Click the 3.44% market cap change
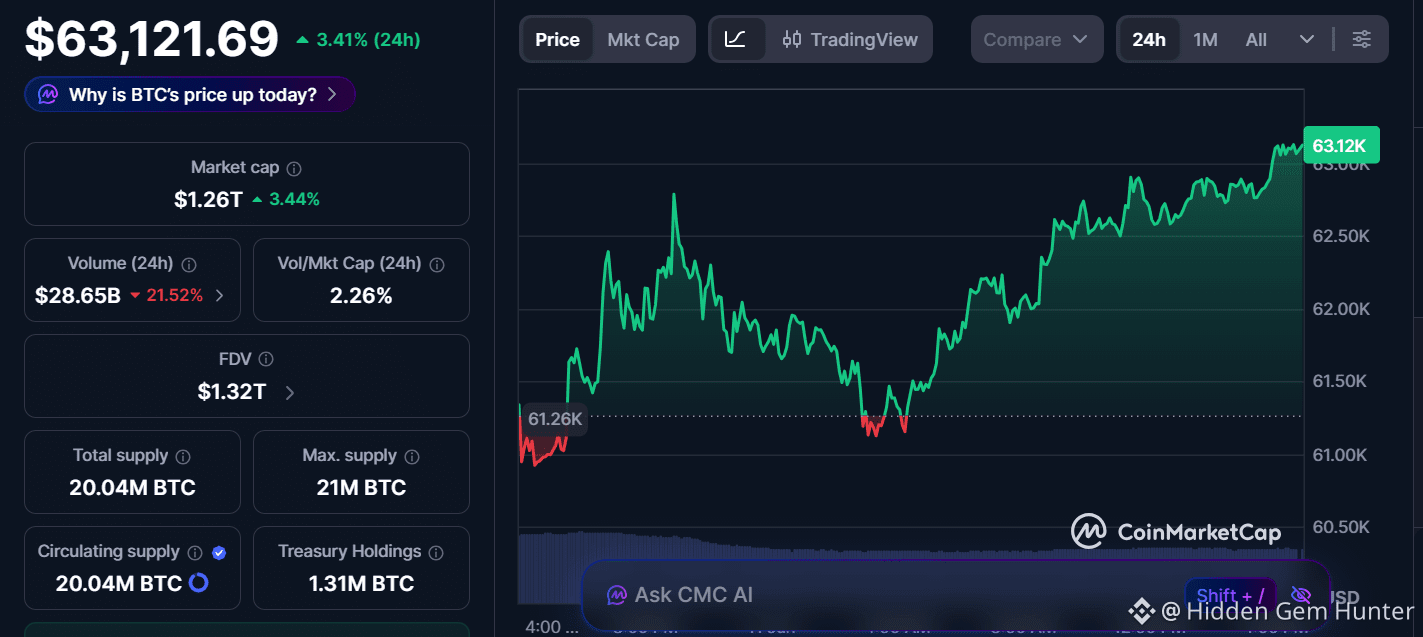 click(286, 200)
